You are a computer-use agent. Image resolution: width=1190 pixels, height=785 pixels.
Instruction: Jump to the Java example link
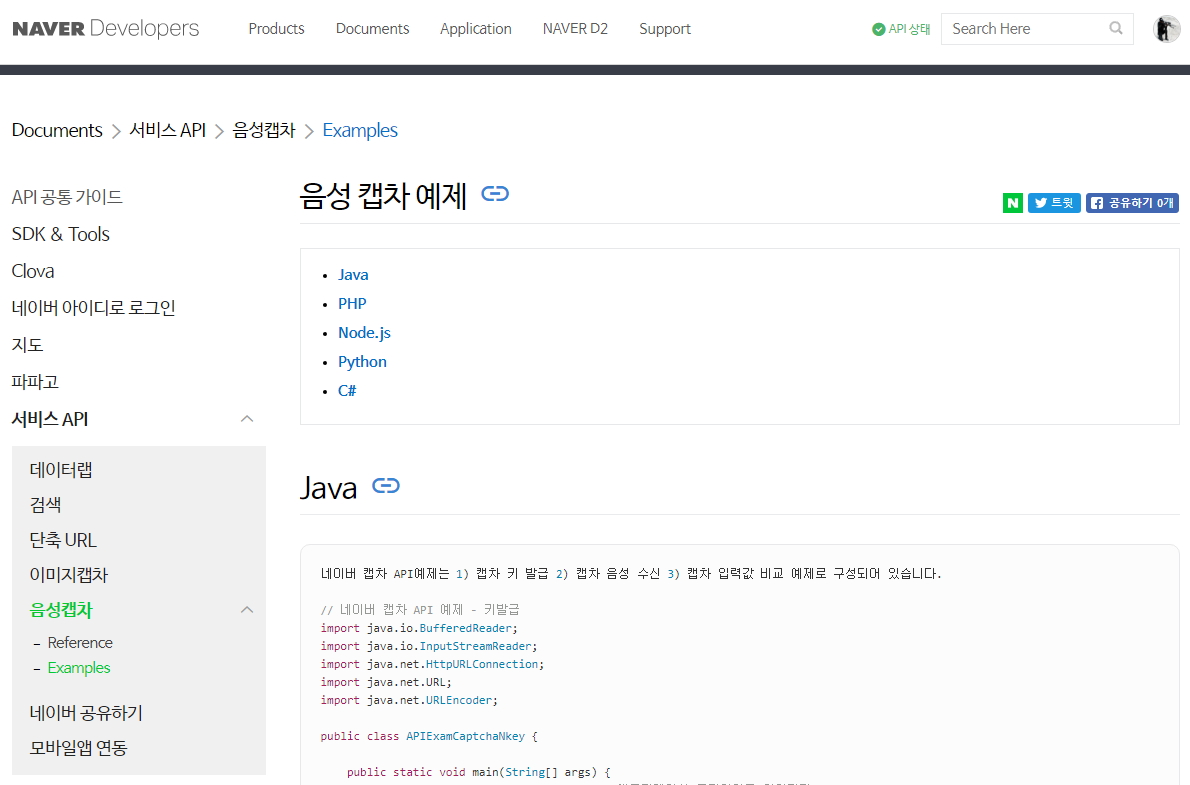(353, 275)
